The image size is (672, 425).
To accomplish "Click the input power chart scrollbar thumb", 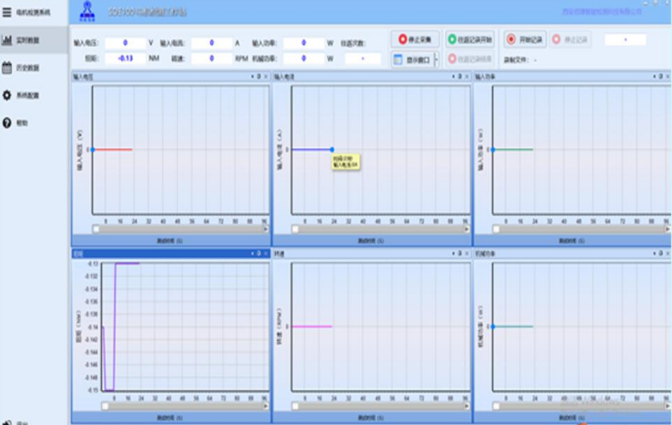I will [x=496, y=229].
